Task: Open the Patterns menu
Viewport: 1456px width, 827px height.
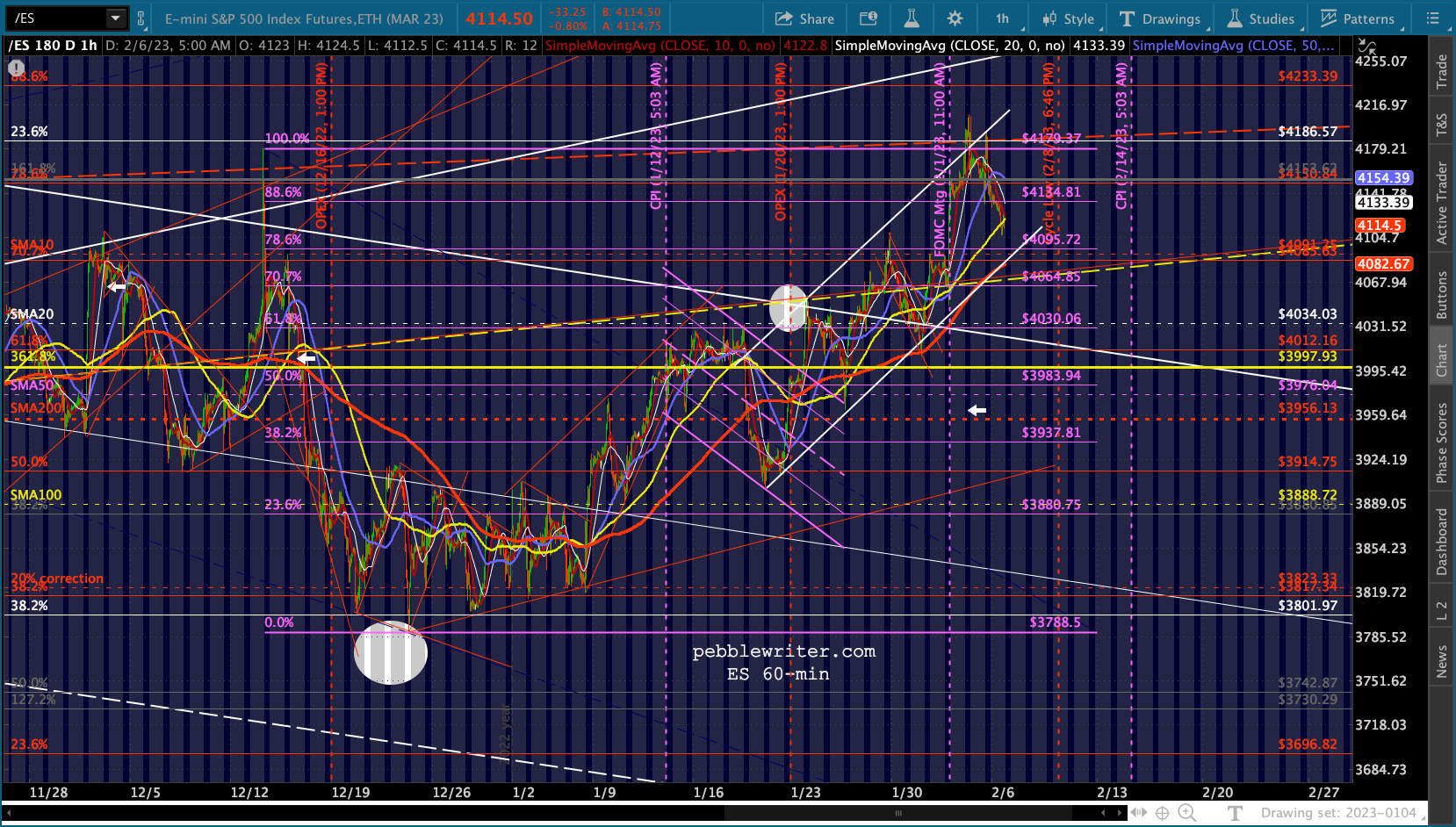Action: (x=1357, y=18)
